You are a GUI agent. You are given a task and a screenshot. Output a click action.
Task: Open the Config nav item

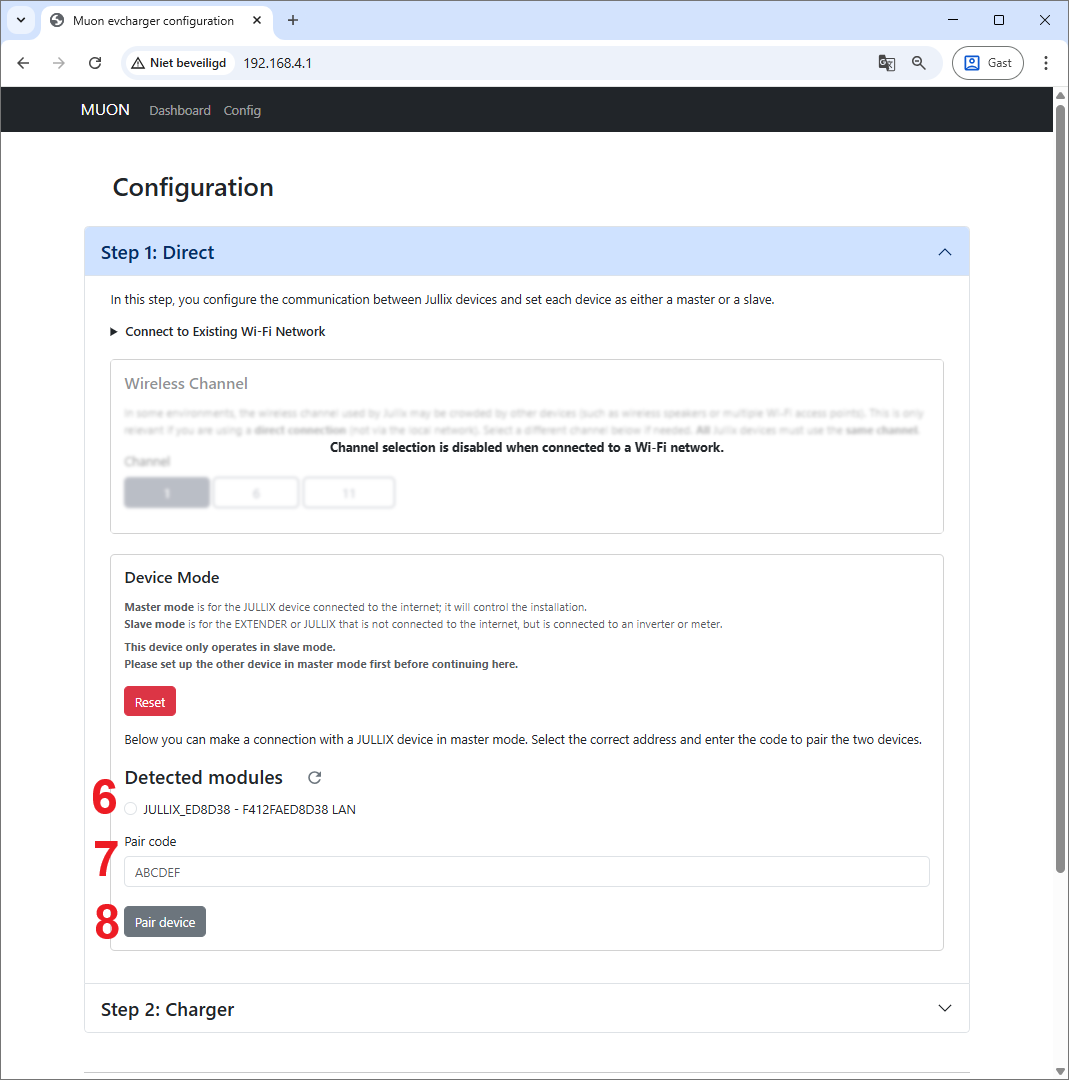point(242,110)
